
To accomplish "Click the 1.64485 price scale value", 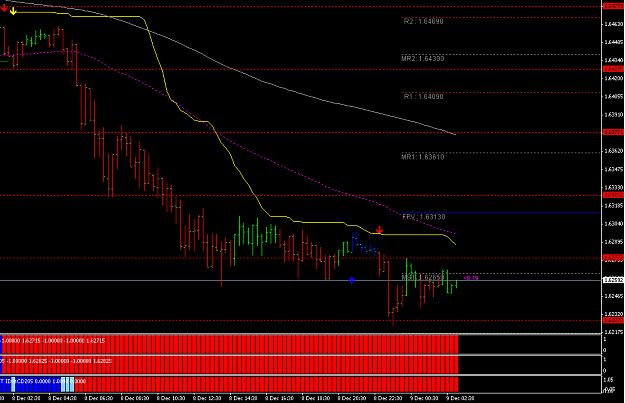I will point(613,42).
